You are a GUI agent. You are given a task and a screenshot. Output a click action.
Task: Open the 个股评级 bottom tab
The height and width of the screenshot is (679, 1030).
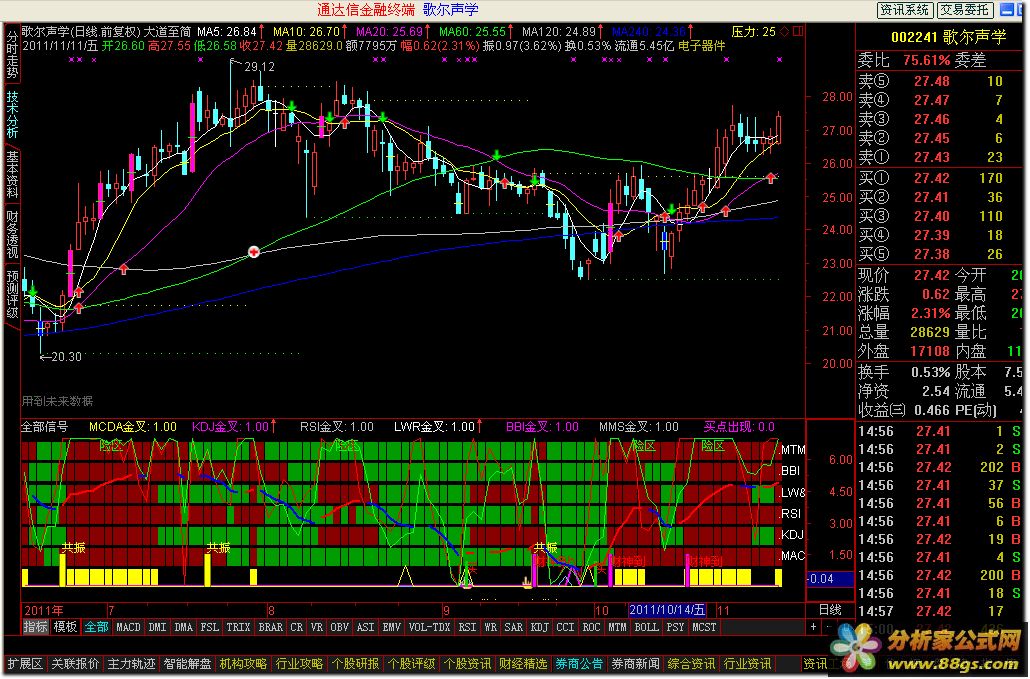[411, 664]
